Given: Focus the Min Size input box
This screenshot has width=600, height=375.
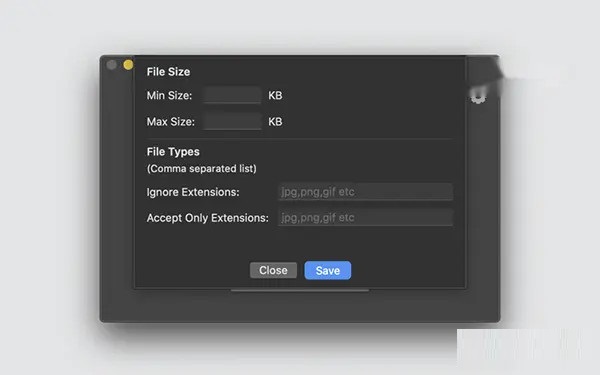Looking at the screenshot, I should tap(232, 95).
